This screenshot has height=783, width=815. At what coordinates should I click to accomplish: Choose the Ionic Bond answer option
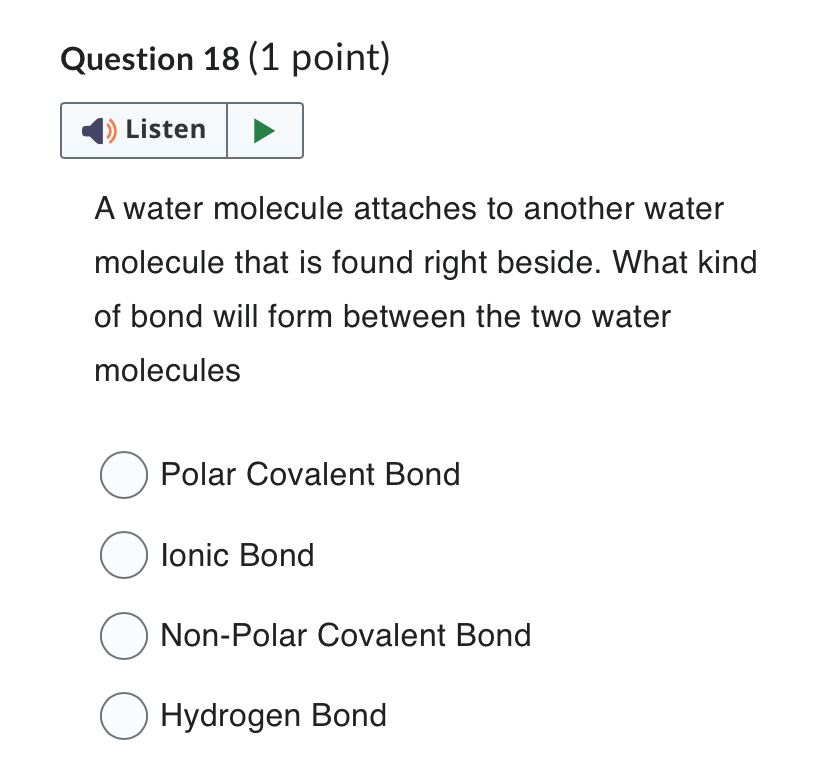(123, 556)
